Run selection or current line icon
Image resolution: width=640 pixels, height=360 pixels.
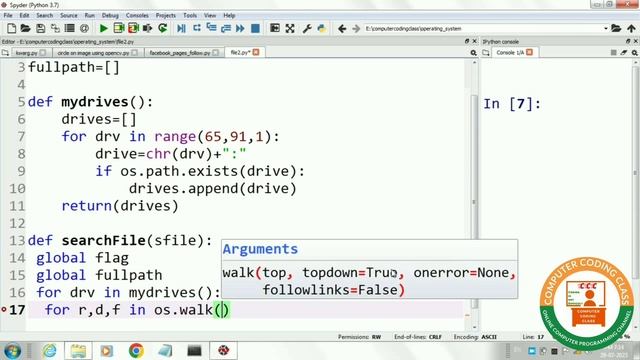pos(147,28)
